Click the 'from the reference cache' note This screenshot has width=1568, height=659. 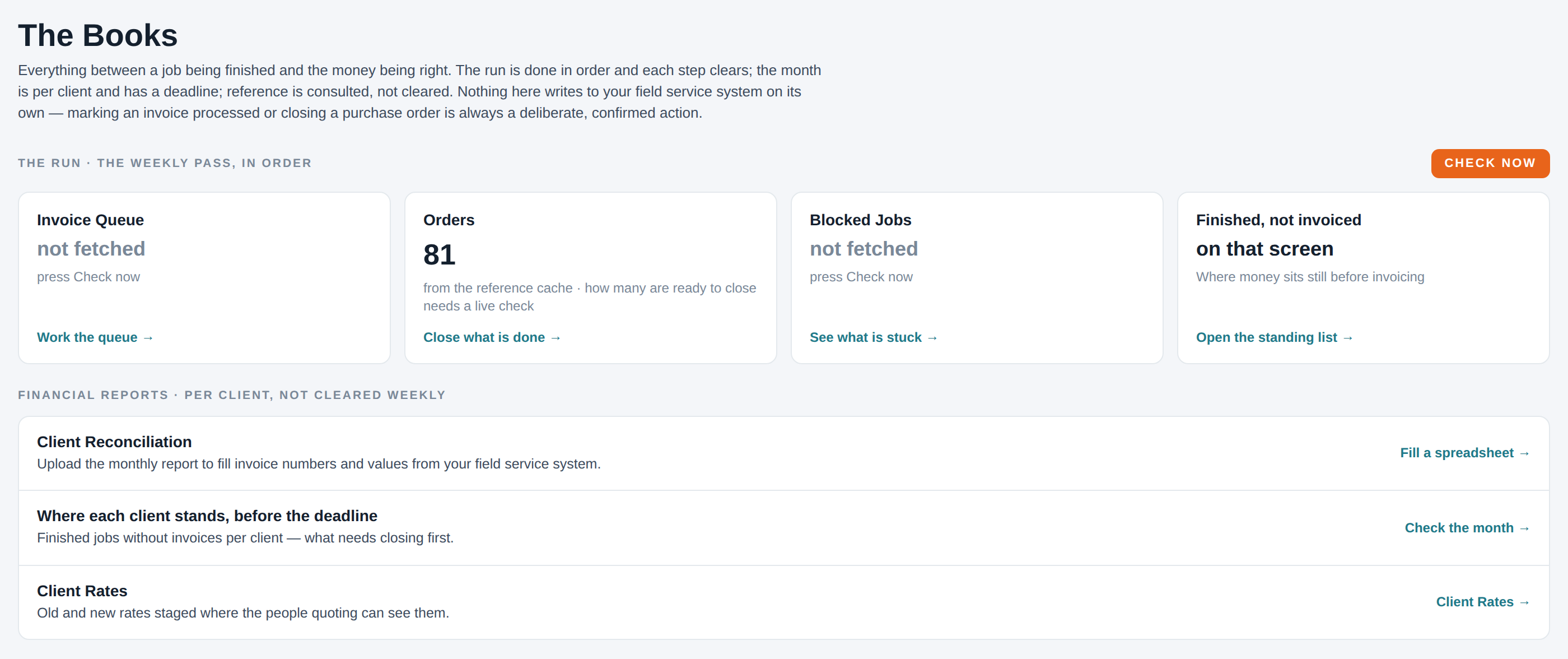(589, 296)
